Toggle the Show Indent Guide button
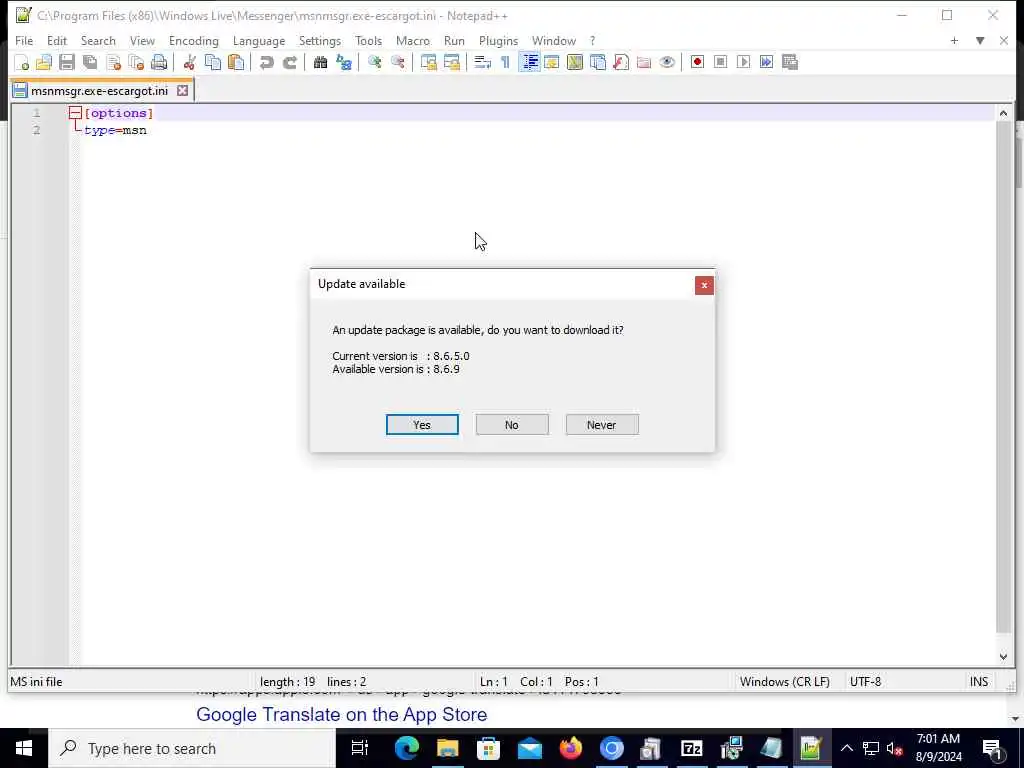The width and height of the screenshot is (1024, 768). [x=530, y=62]
